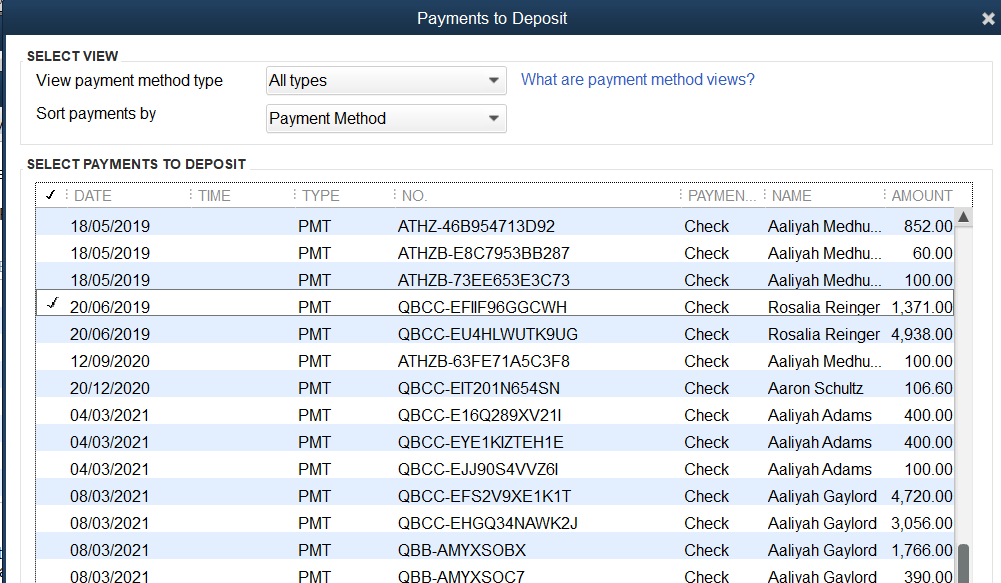Expand the Sort payments by dropdown
This screenshot has height=583, width=1001.
[x=386, y=118]
